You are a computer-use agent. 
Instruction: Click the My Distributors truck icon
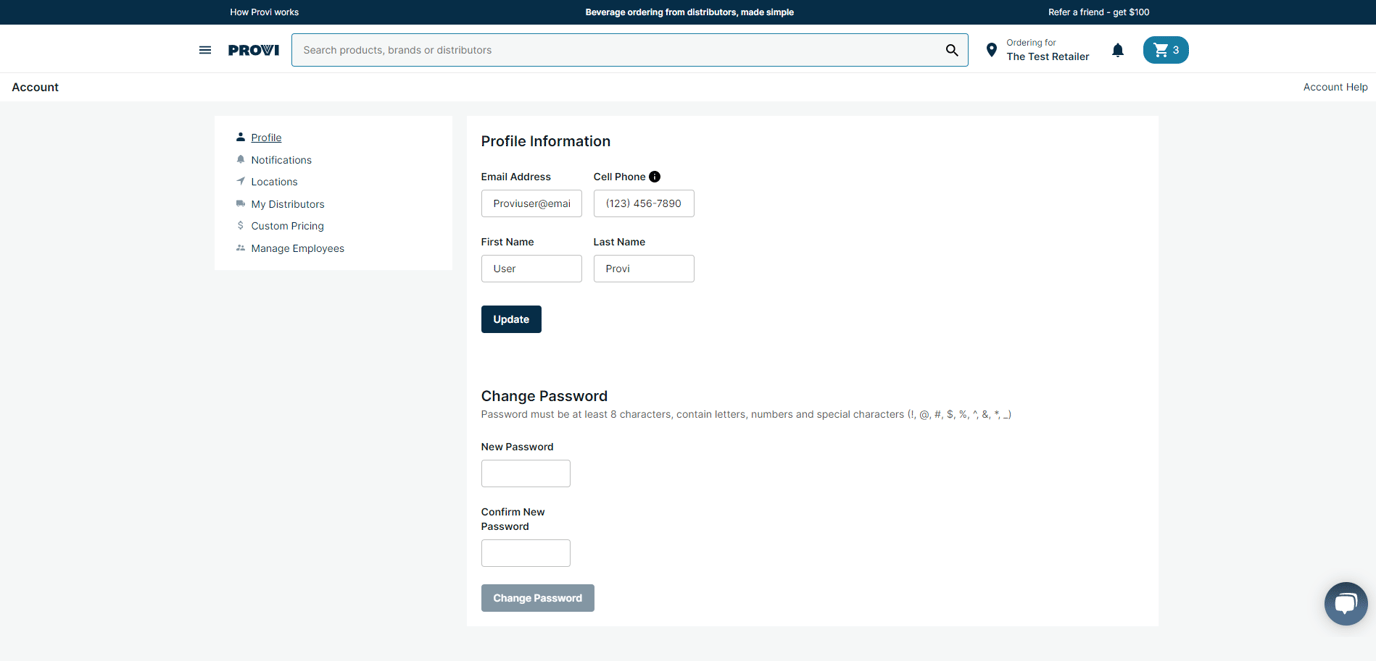(240, 203)
